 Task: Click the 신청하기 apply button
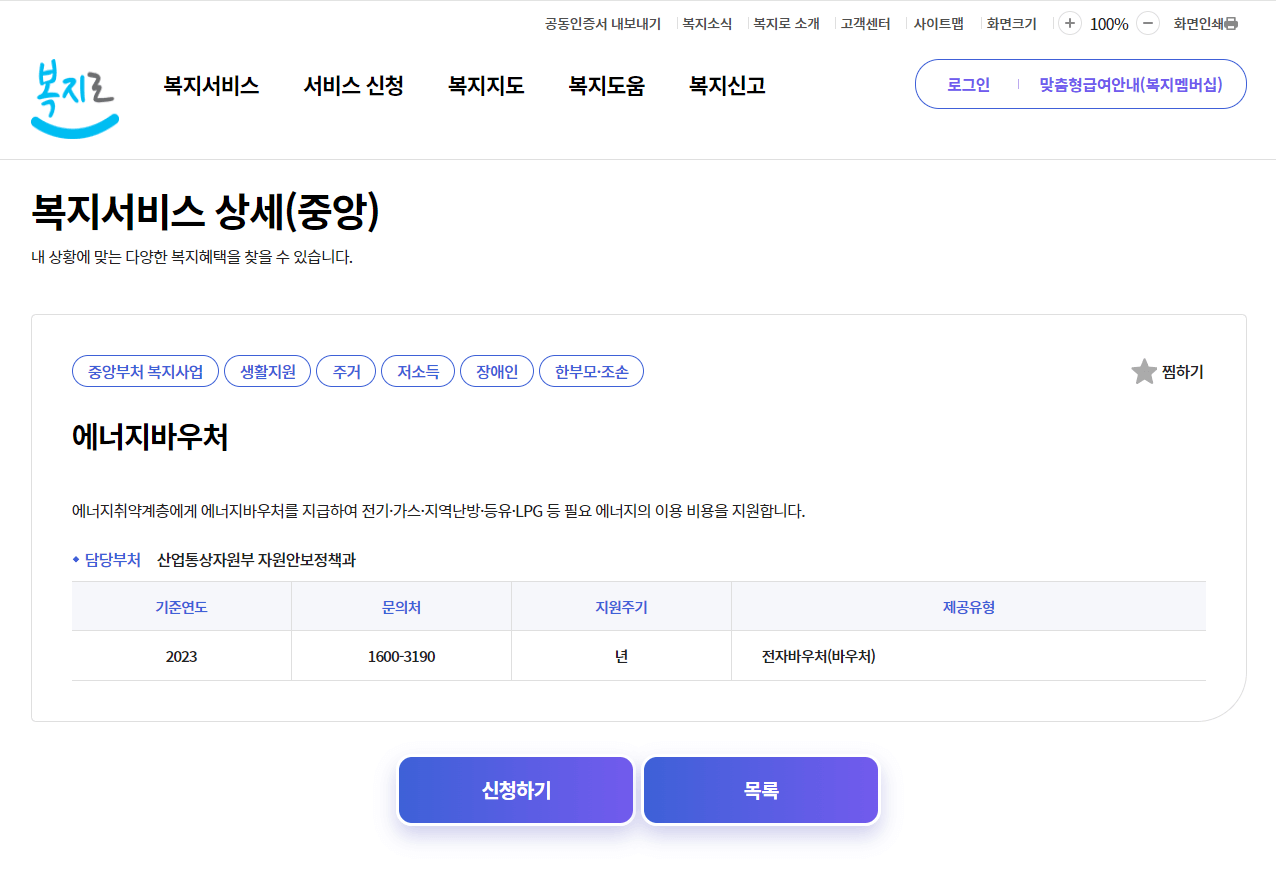click(516, 790)
